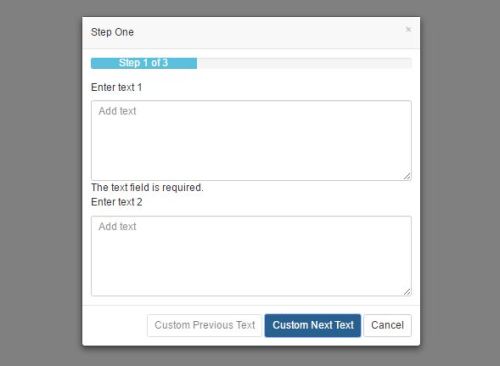Click the Custom Next Text button
Viewport: 500px width, 366px height.
click(x=313, y=325)
